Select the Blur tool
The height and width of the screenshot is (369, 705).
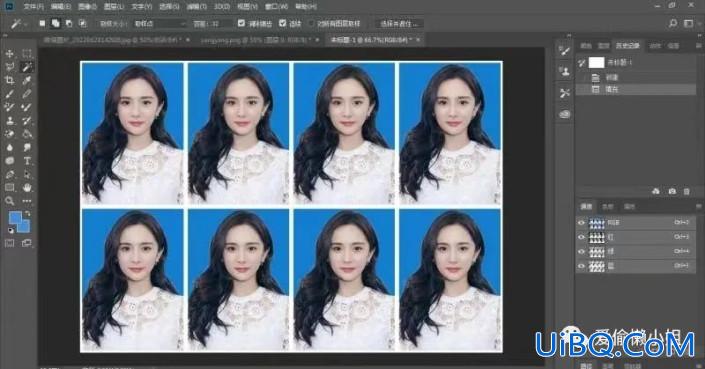(x=9, y=147)
